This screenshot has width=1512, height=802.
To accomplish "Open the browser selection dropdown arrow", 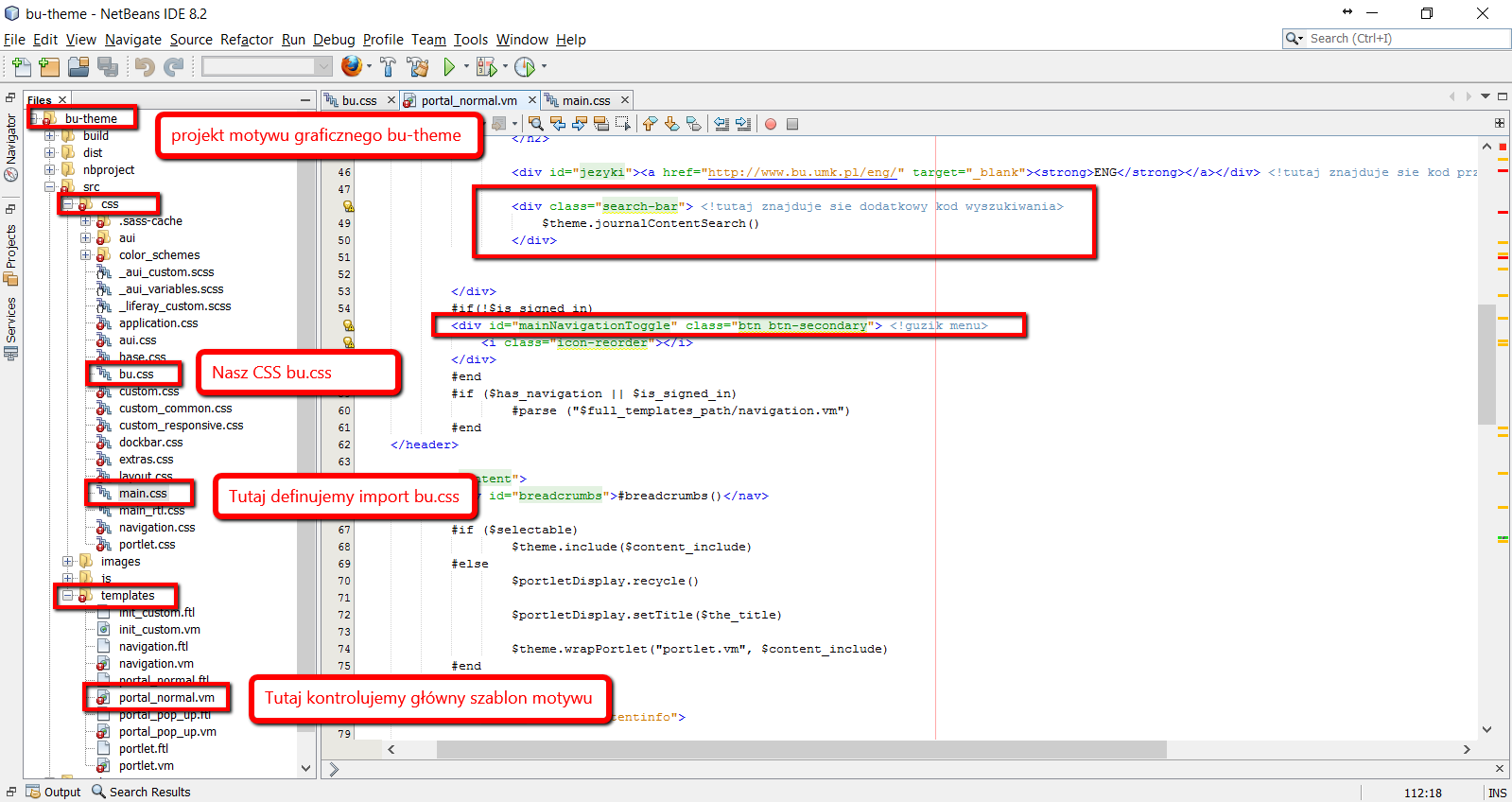I will (369, 66).
